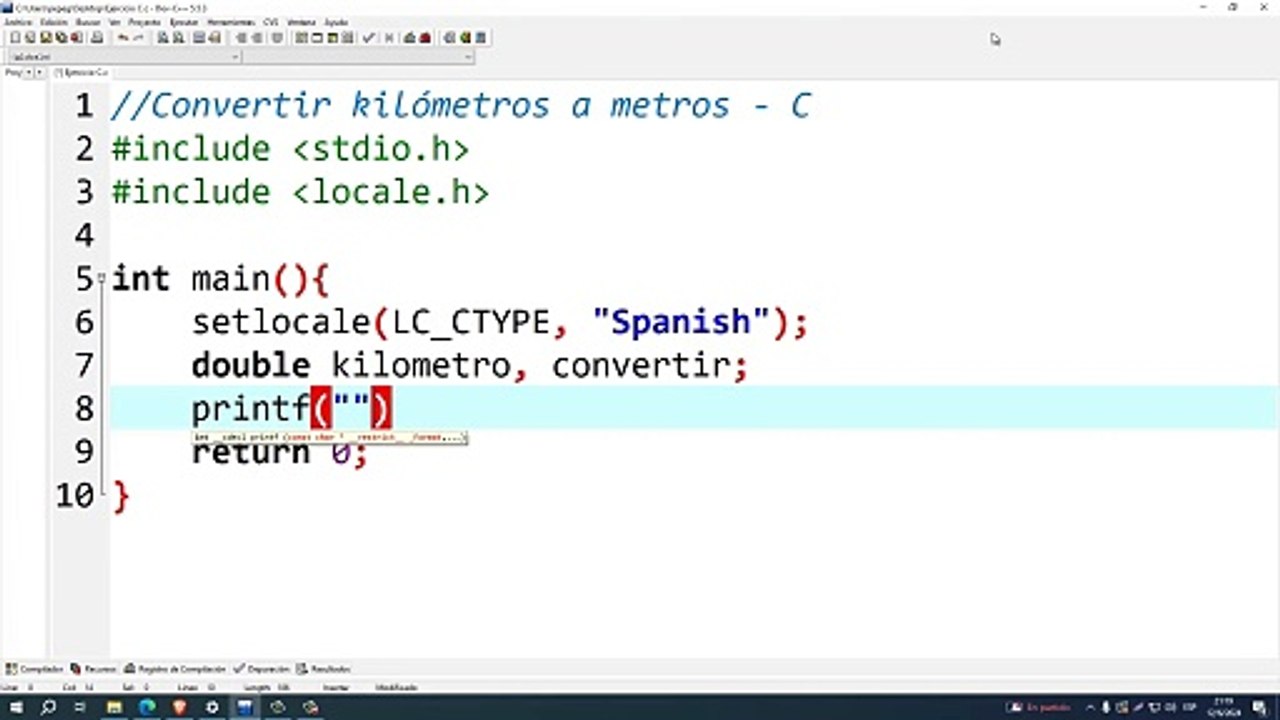Open the Resultados bottom tab
1280x720 pixels.
click(324, 669)
